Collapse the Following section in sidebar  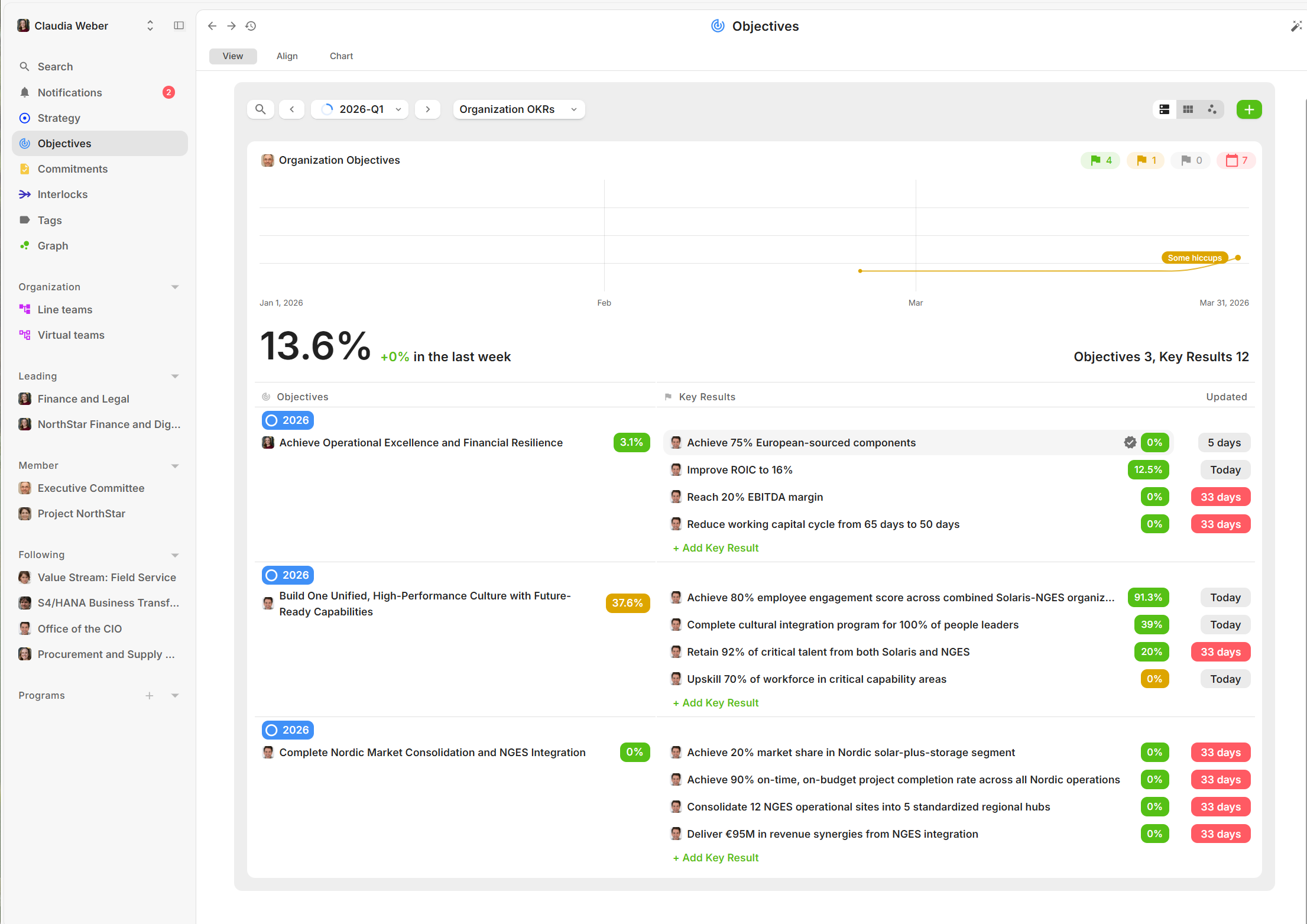click(x=175, y=555)
